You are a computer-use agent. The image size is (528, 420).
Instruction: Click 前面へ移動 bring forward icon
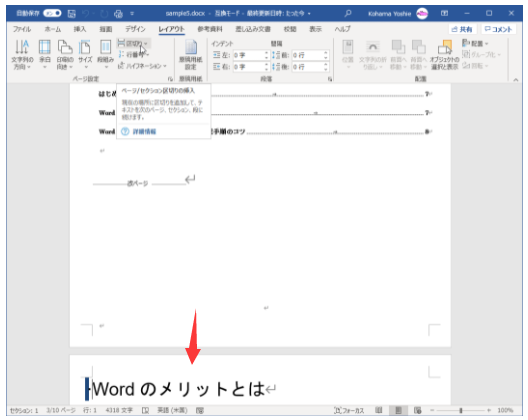398,54
